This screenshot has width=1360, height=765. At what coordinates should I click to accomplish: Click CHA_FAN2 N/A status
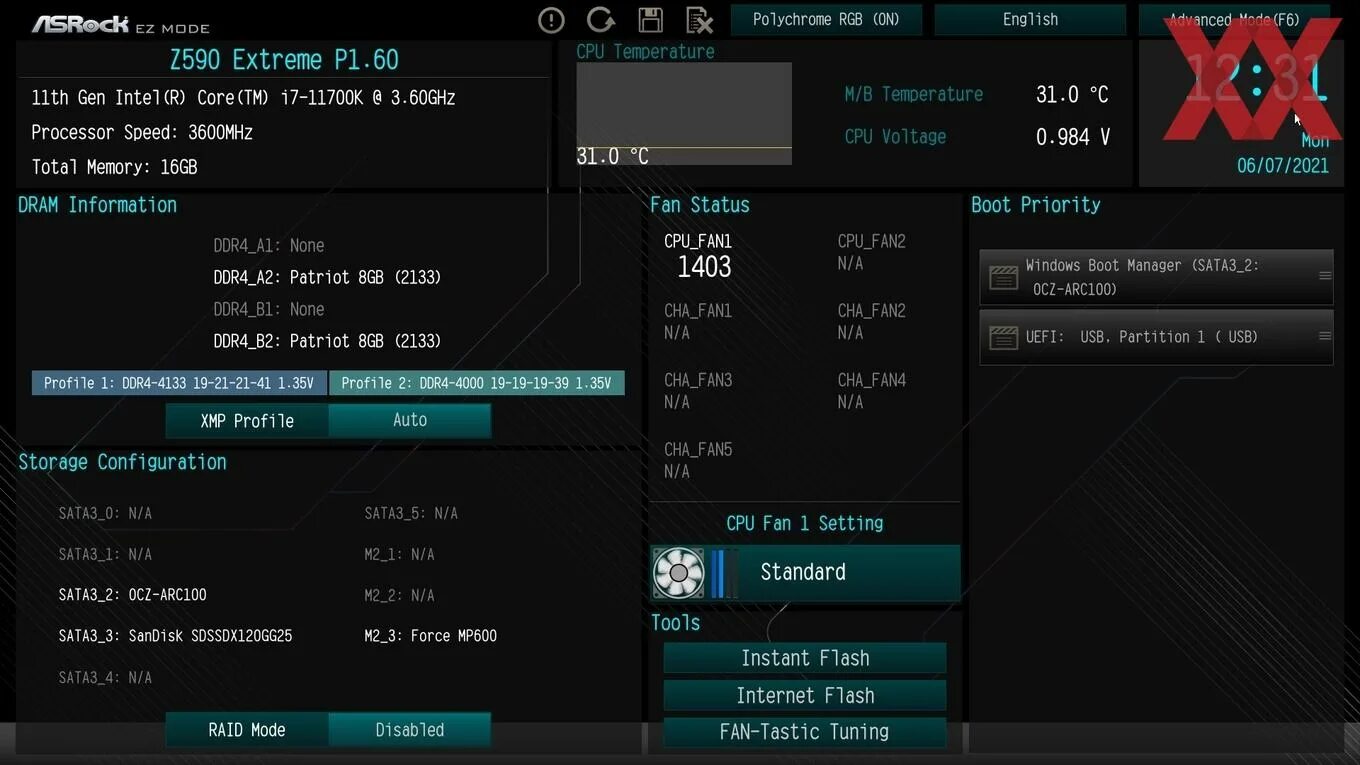tap(871, 322)
